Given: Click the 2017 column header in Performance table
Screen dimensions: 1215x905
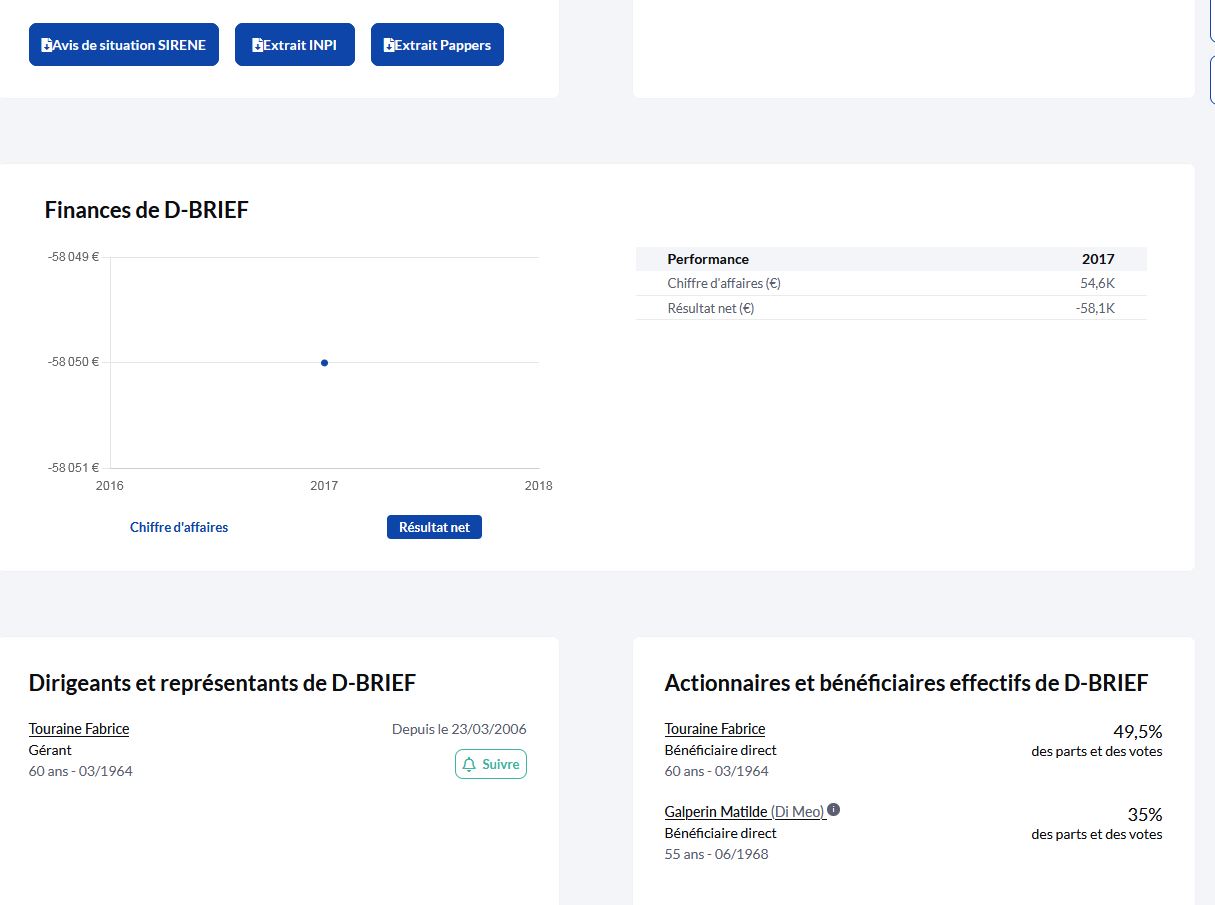Looking at the screenshot, I should (1097, 259).
